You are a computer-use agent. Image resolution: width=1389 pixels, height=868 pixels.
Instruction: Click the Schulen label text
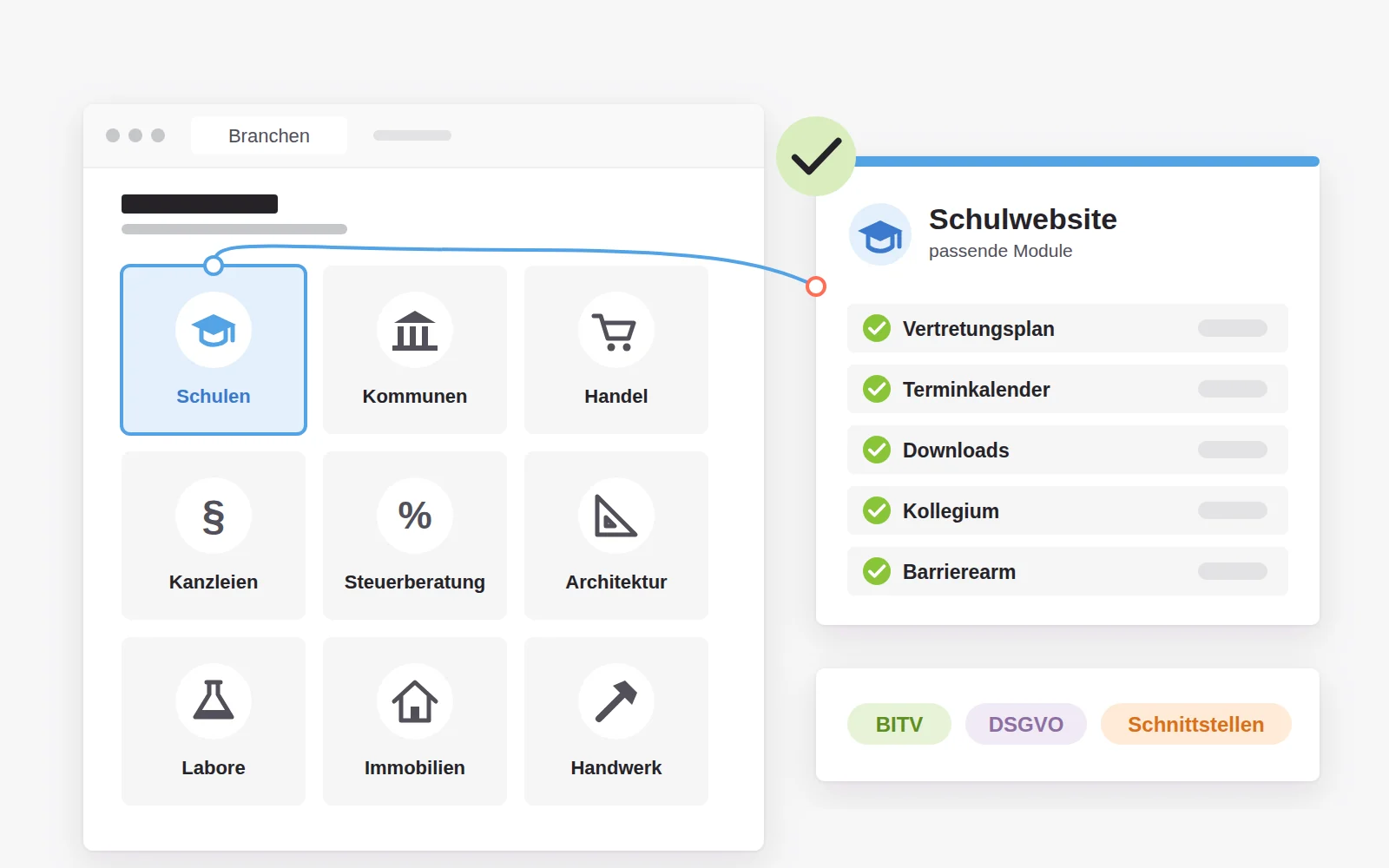click(214, 396)
